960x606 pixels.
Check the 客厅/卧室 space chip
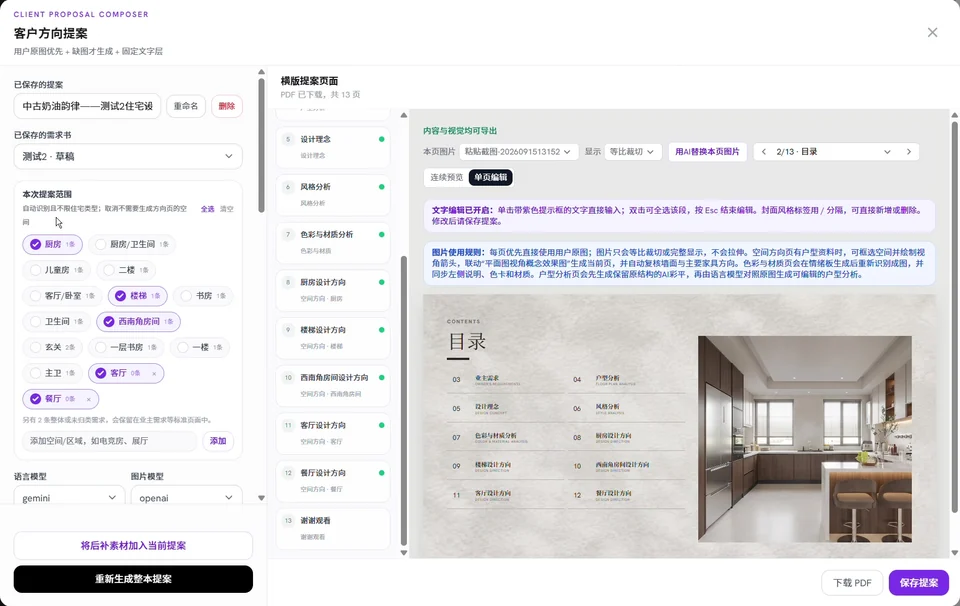coord(62,296)
